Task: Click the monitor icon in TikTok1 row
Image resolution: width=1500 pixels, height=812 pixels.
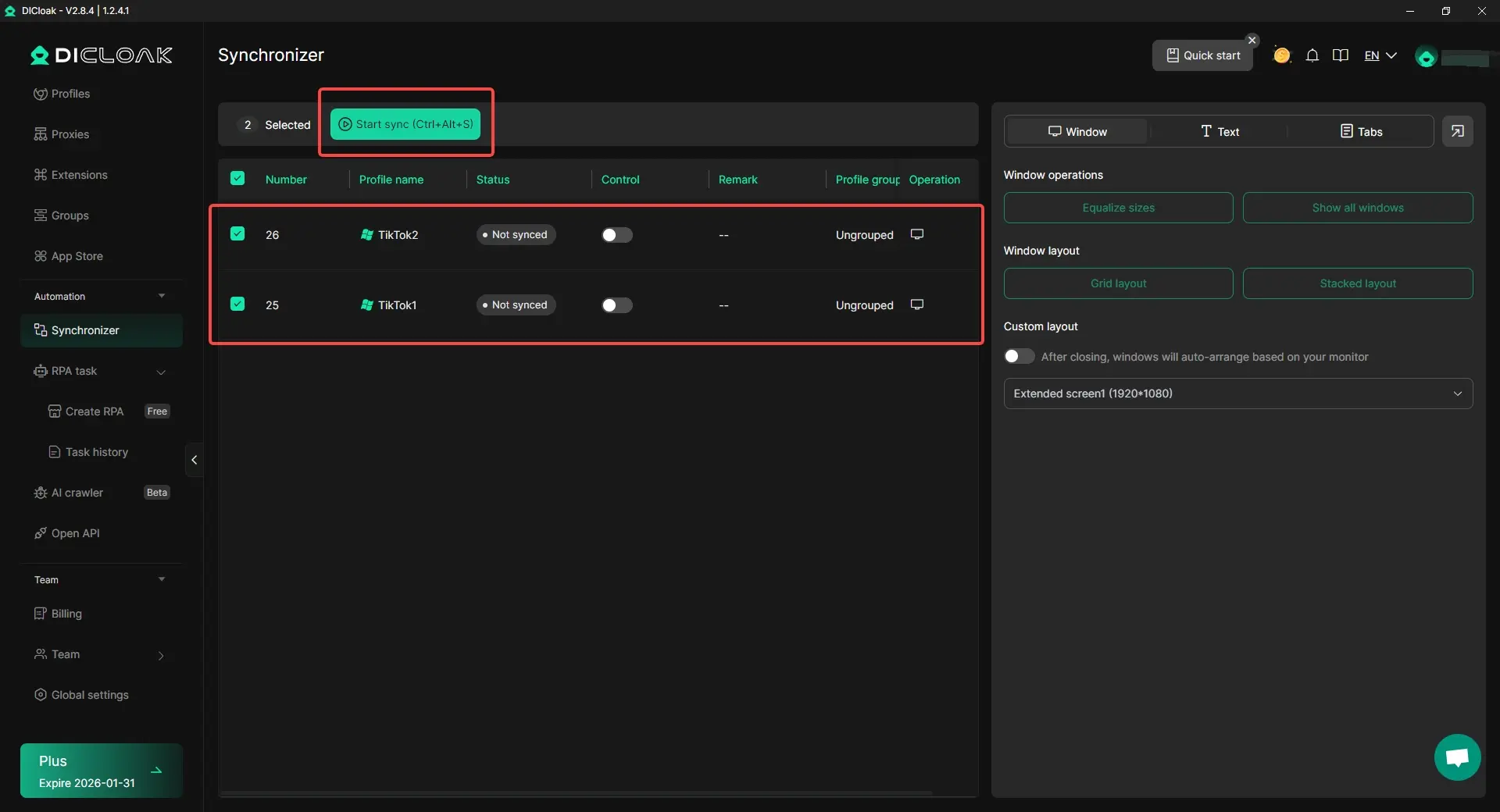Action: click(x=917, y=304)
